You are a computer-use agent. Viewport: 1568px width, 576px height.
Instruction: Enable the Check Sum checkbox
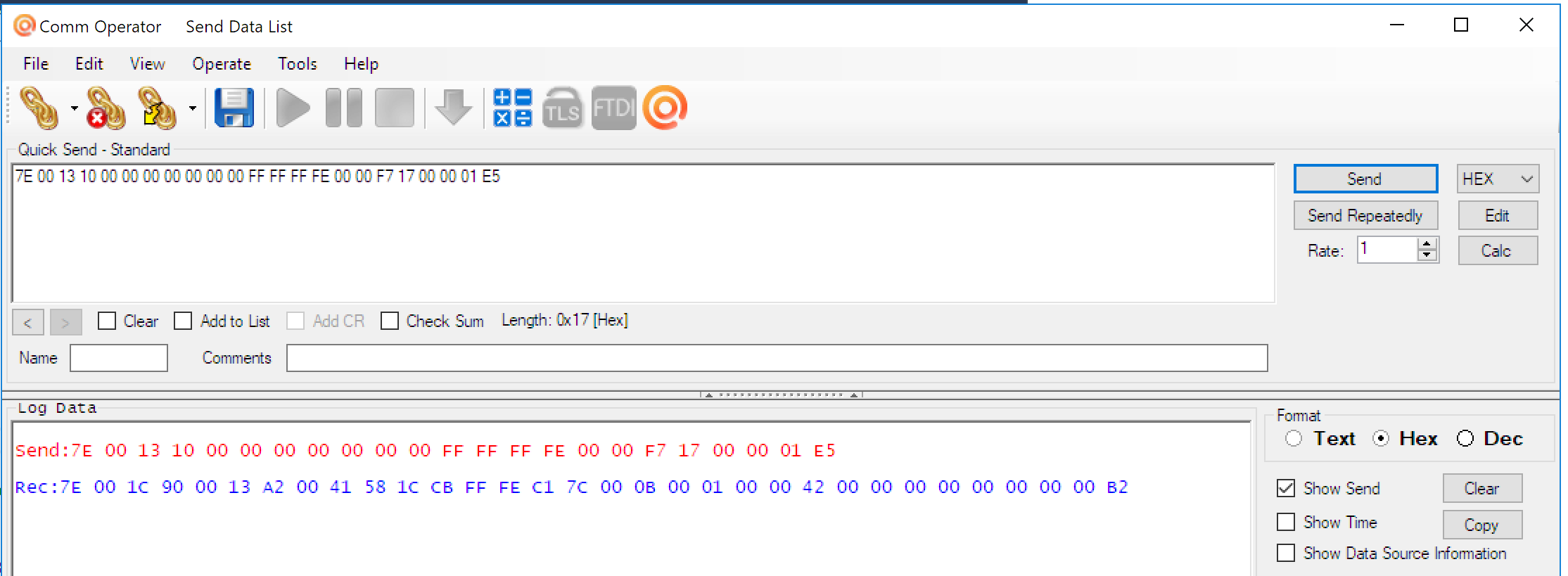pos(390,321)
